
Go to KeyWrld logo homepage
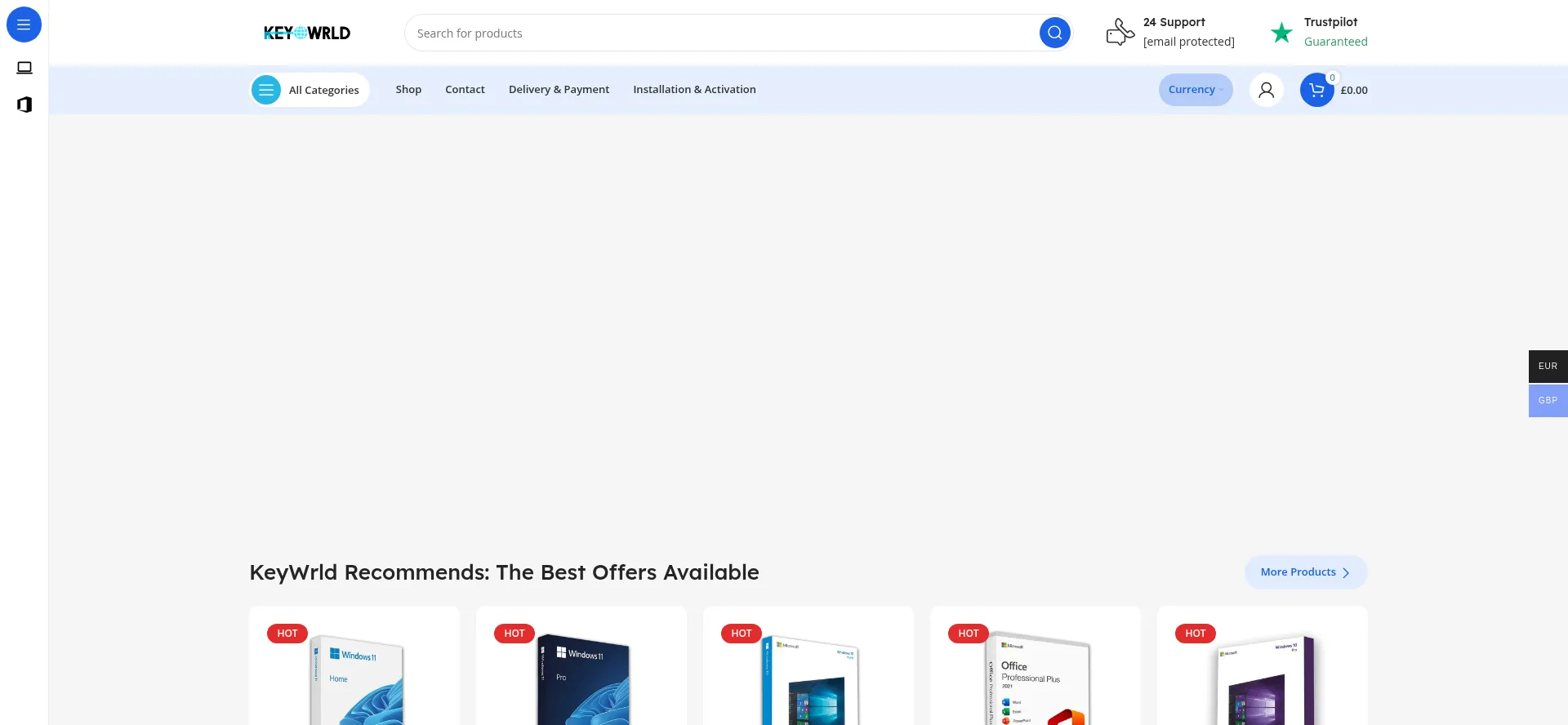[x=307, y=33]
